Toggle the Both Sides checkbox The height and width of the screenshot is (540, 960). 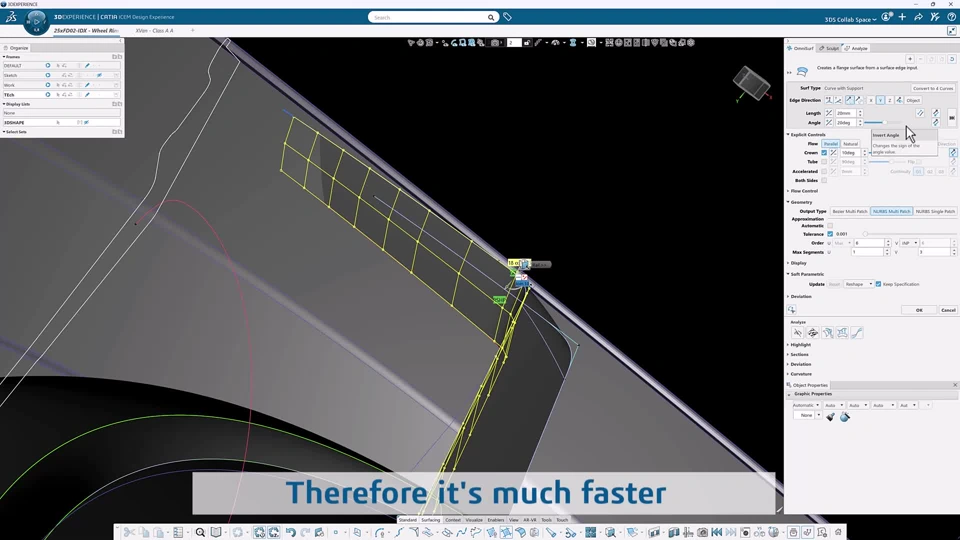pyautogui.click(x=824, y=181)
